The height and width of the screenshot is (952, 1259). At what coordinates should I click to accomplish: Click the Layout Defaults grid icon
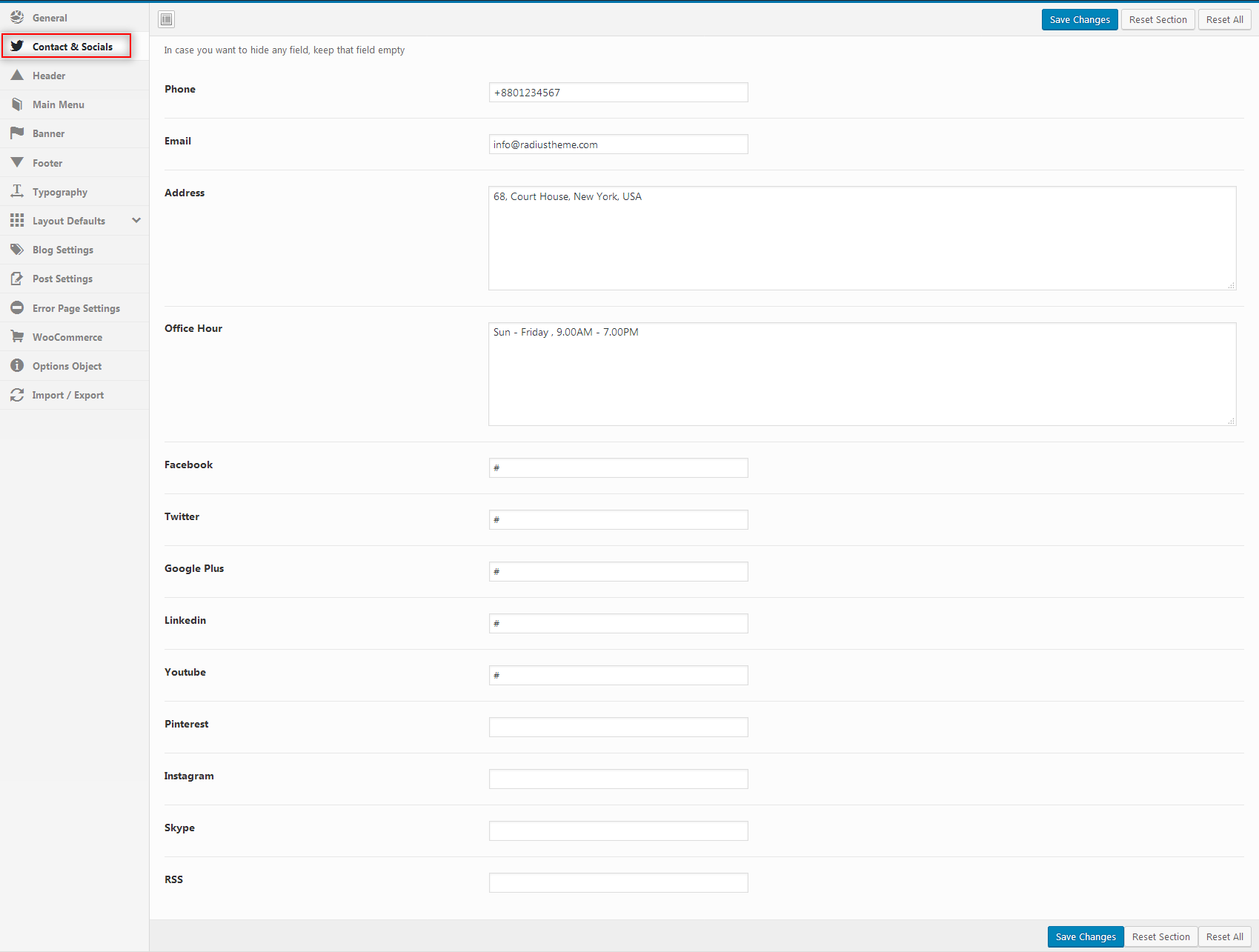(x=17, y=220)
